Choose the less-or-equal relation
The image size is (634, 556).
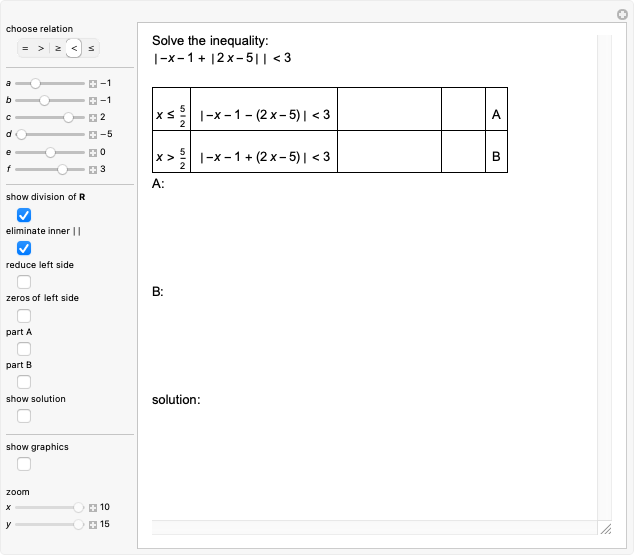(91, 47)
